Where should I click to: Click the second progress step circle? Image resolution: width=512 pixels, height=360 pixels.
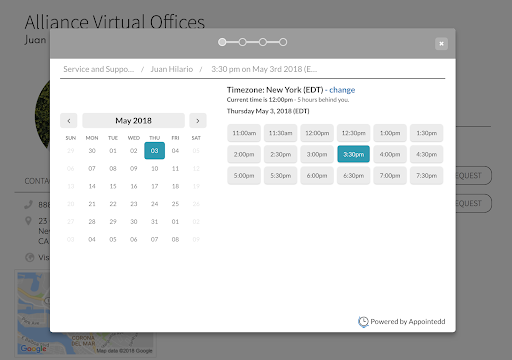pyautogui.click(x=242, y=42)
